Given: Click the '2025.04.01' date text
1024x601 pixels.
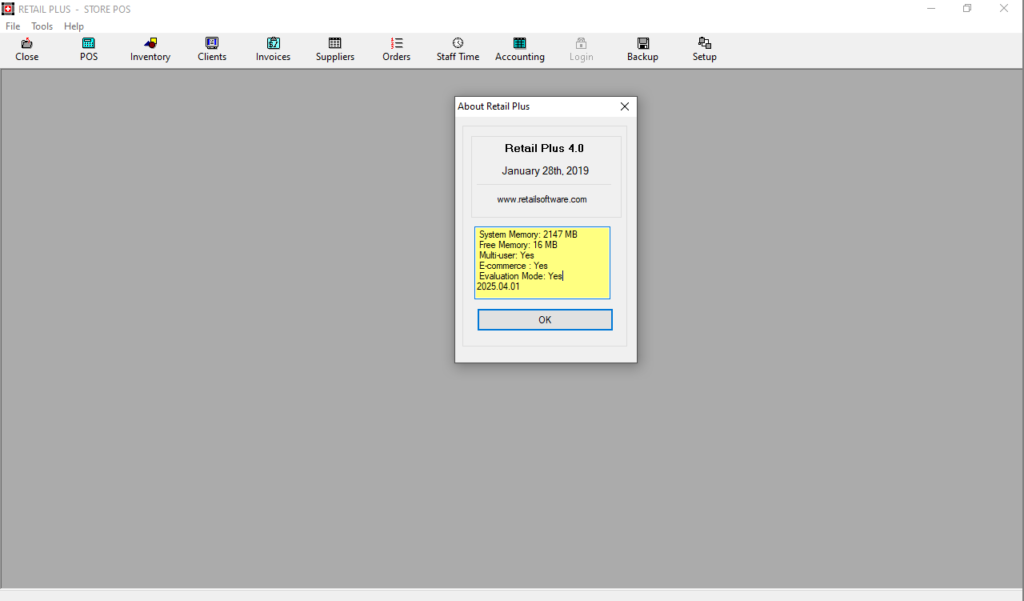Looking at the screenshot, I should coord(498,287).
